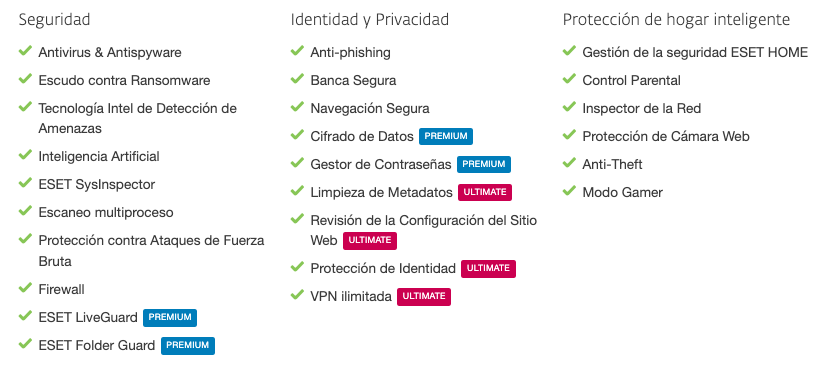Click the Protección de Cámara Web text
This screenshot has width=819, height=366.
666,136
